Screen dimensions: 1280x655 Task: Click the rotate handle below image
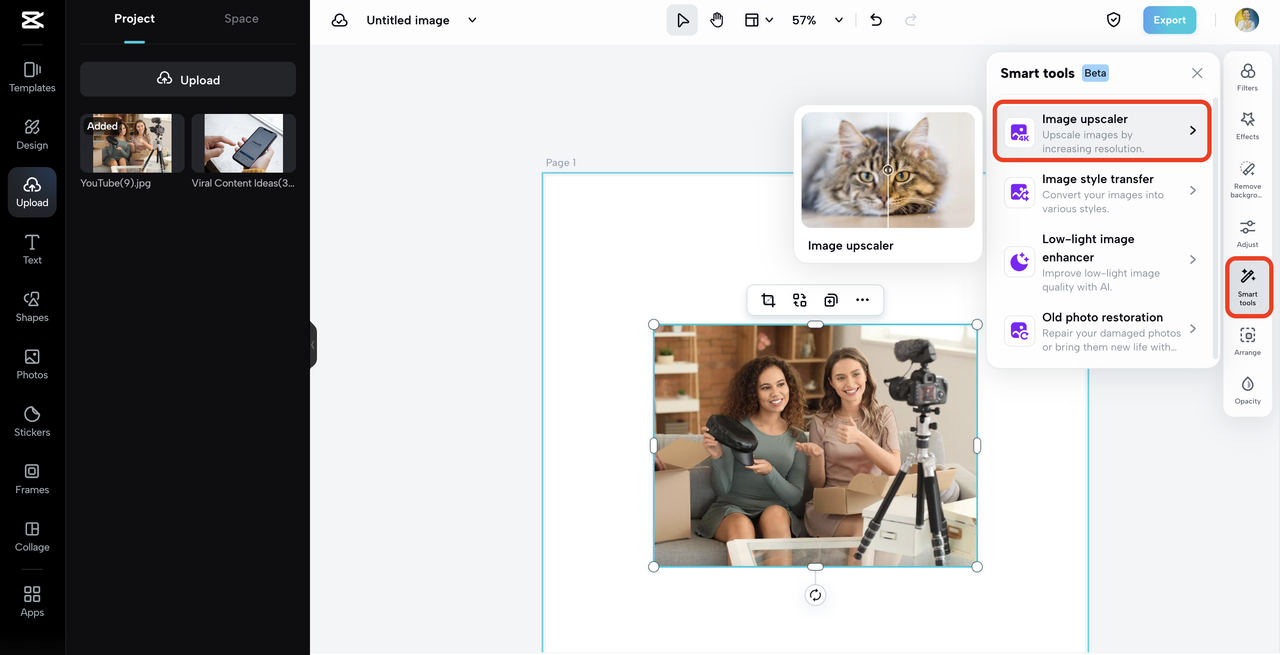(815, 595)
